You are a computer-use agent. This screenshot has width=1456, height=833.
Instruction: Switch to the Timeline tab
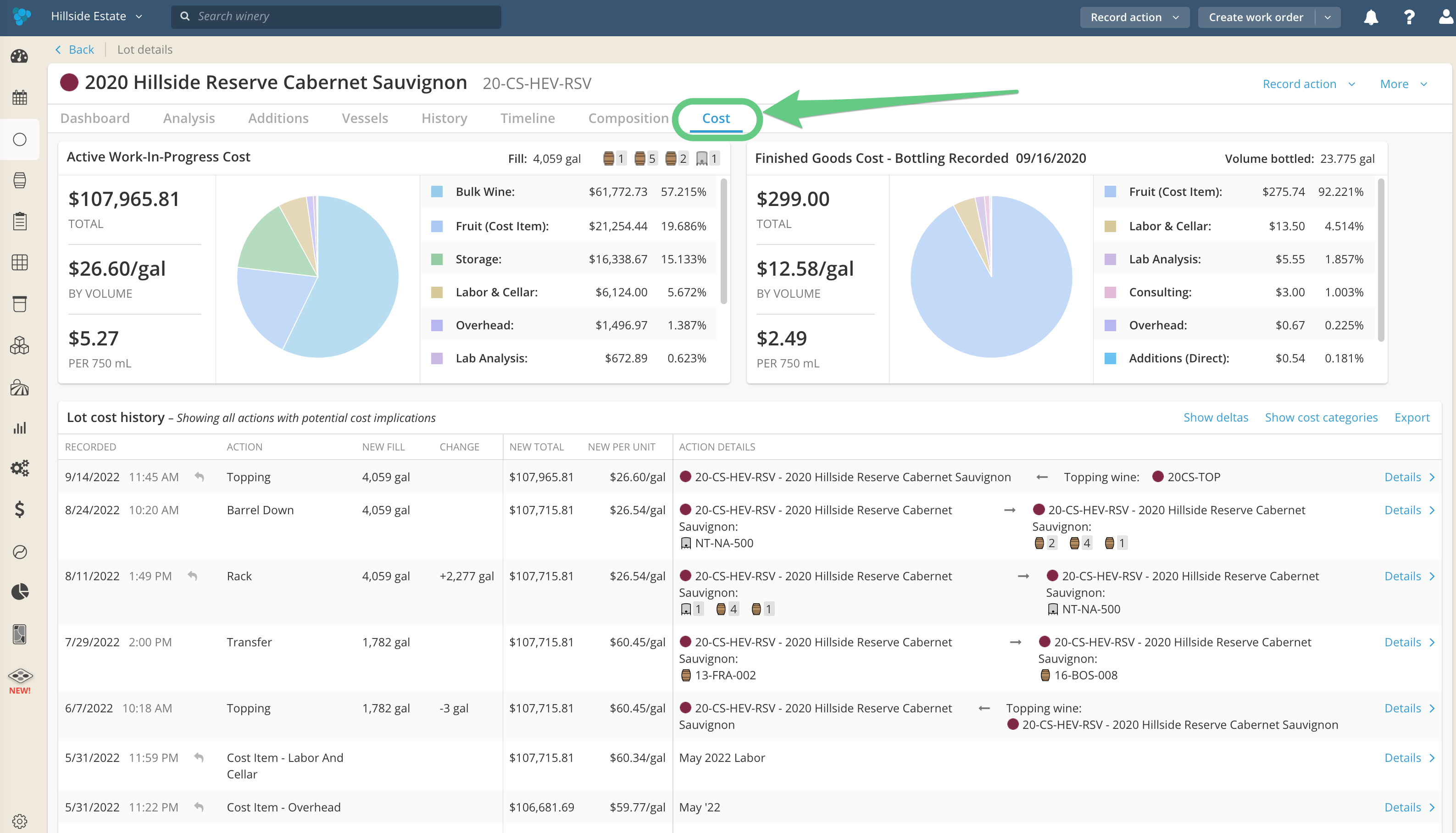(528, 118)
